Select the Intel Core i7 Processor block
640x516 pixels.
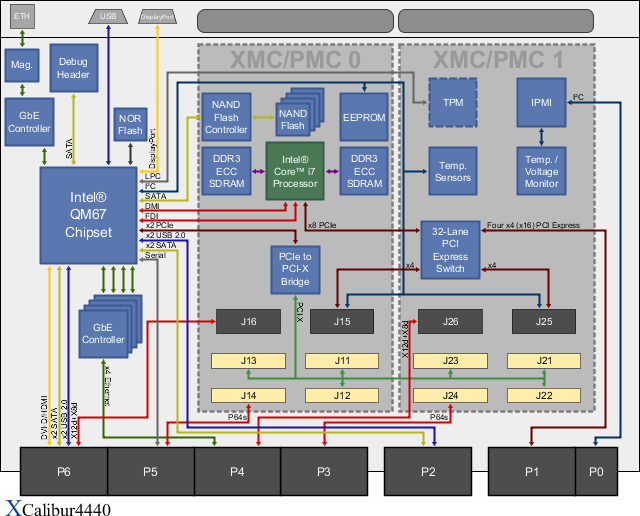tap(295, 171)
